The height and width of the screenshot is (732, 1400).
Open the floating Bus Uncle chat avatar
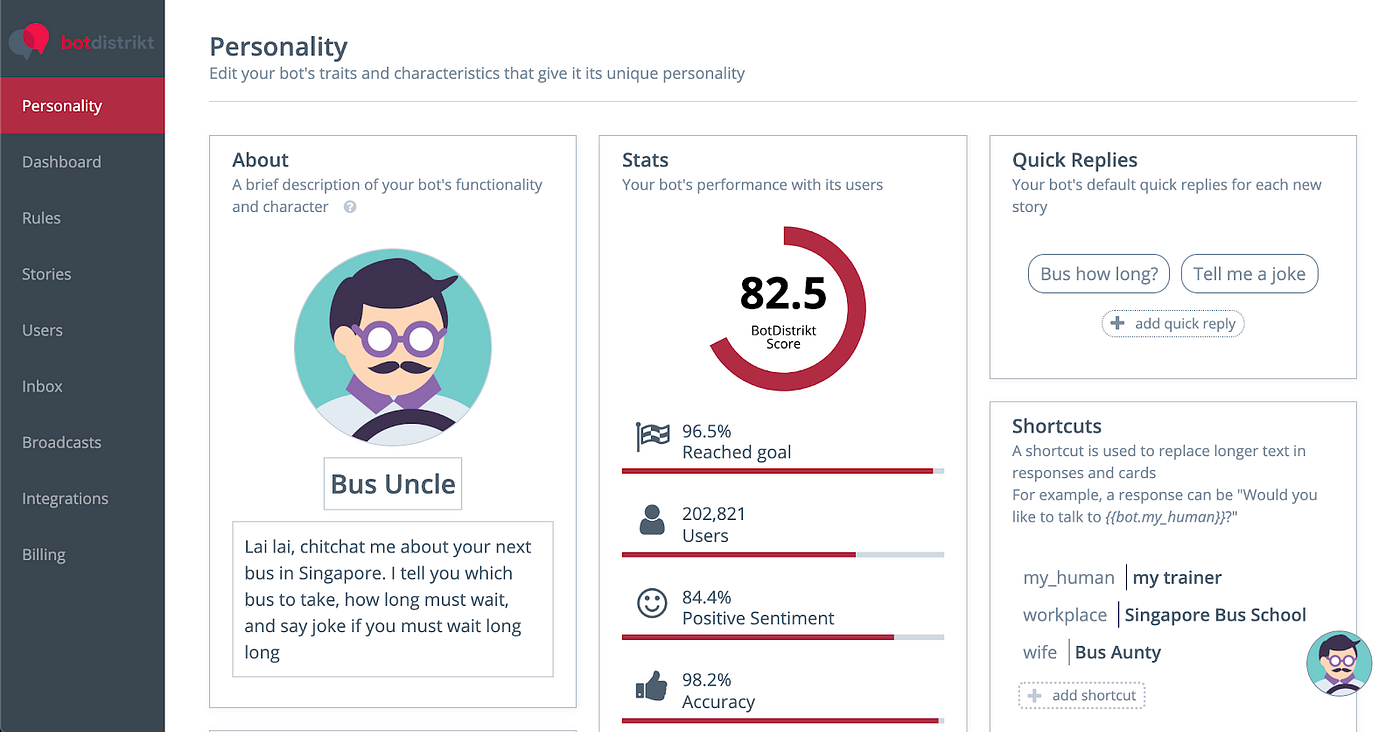[1339, 664]
